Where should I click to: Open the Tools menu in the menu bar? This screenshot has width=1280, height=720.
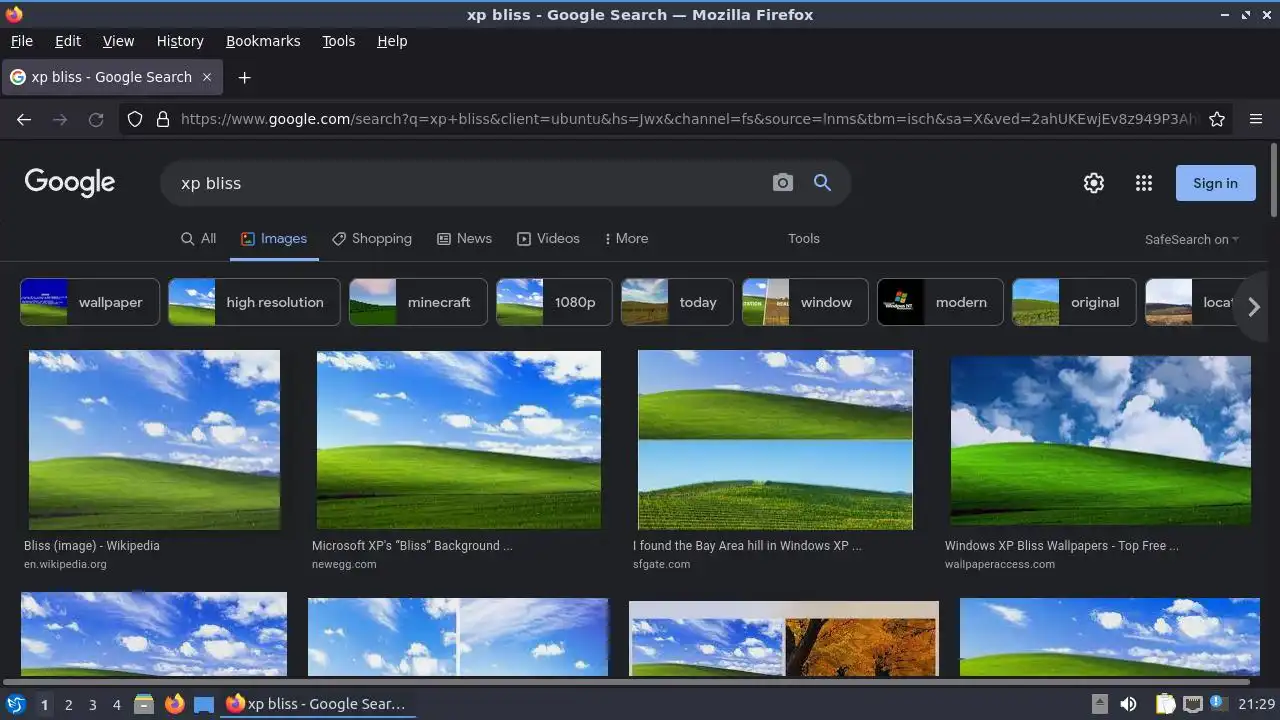(338, 41)
